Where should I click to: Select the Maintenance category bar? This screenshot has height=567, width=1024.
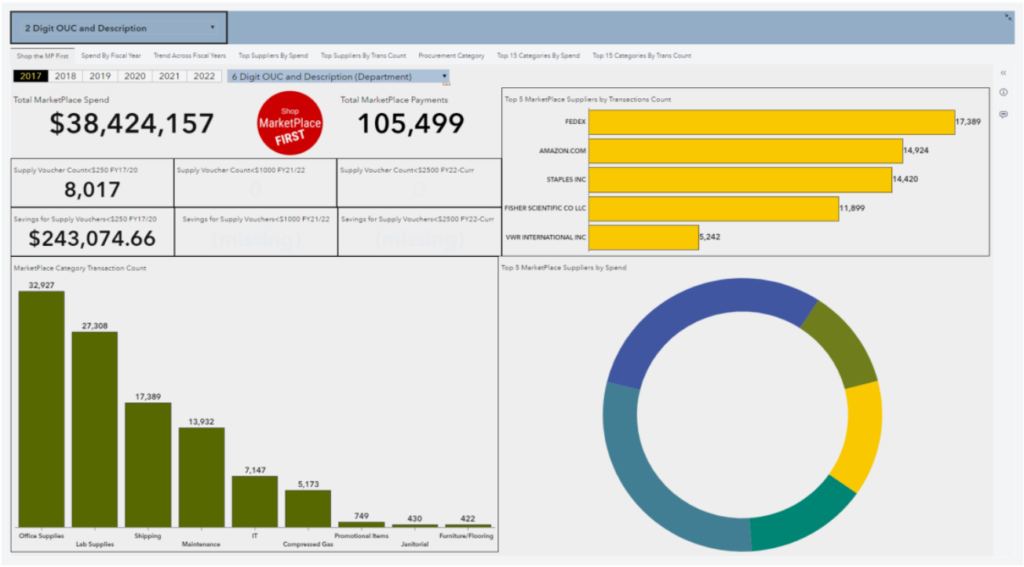[202, 477]
